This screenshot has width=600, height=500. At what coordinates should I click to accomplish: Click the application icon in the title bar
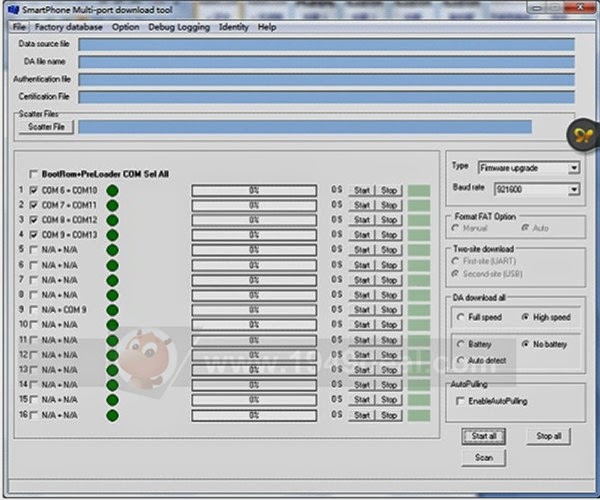13,9
